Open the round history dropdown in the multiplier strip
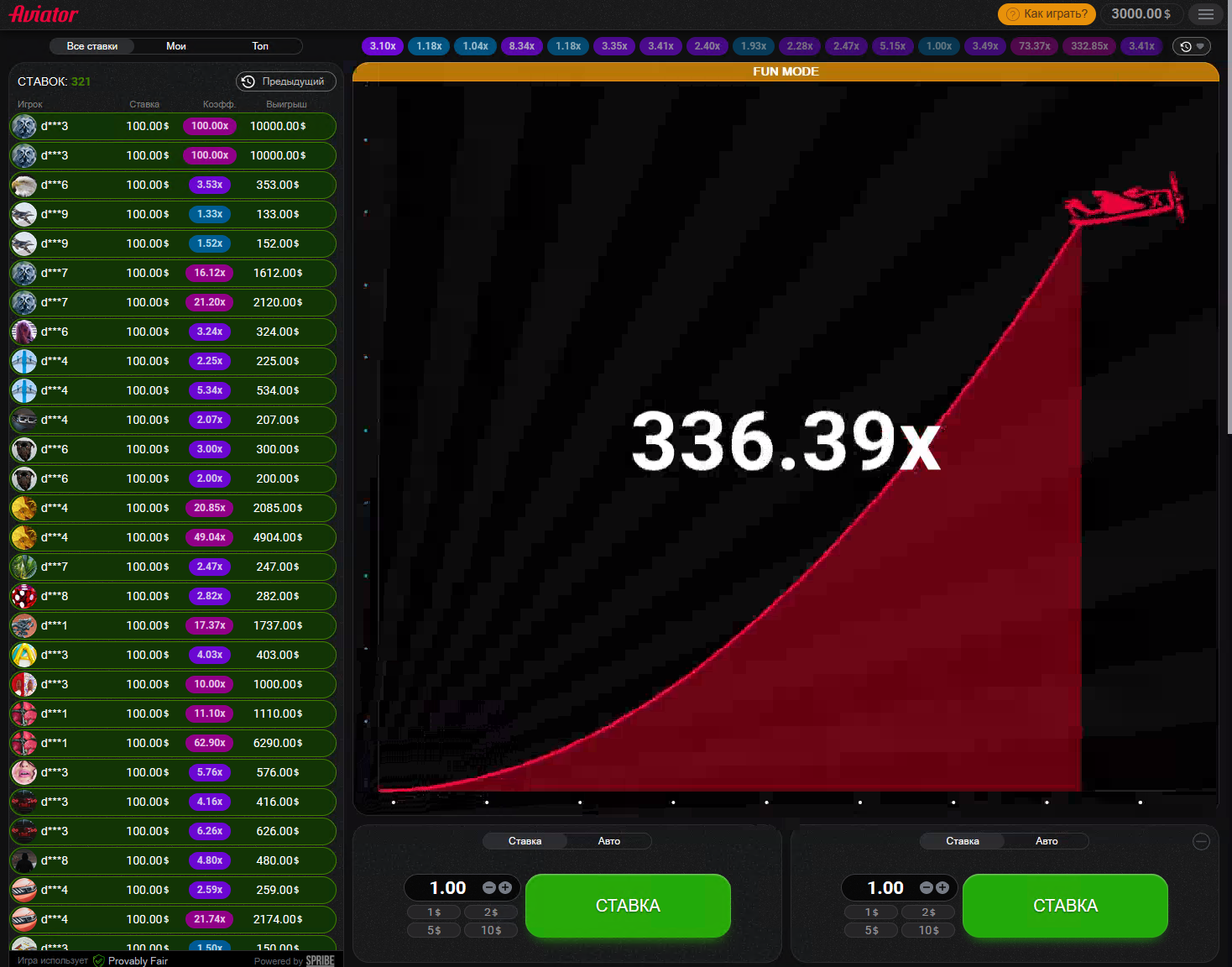The width and height of the screenshot is (1232, 967). click(1192, 46)
